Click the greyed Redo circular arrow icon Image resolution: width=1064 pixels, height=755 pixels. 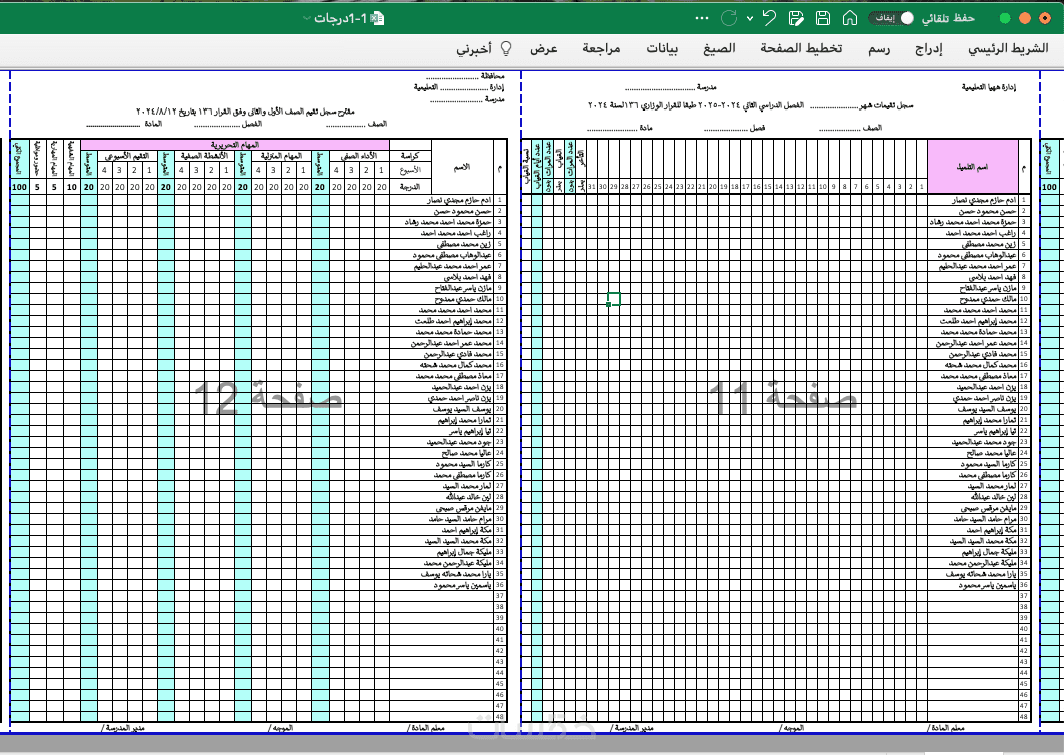(x=729, y=18)
